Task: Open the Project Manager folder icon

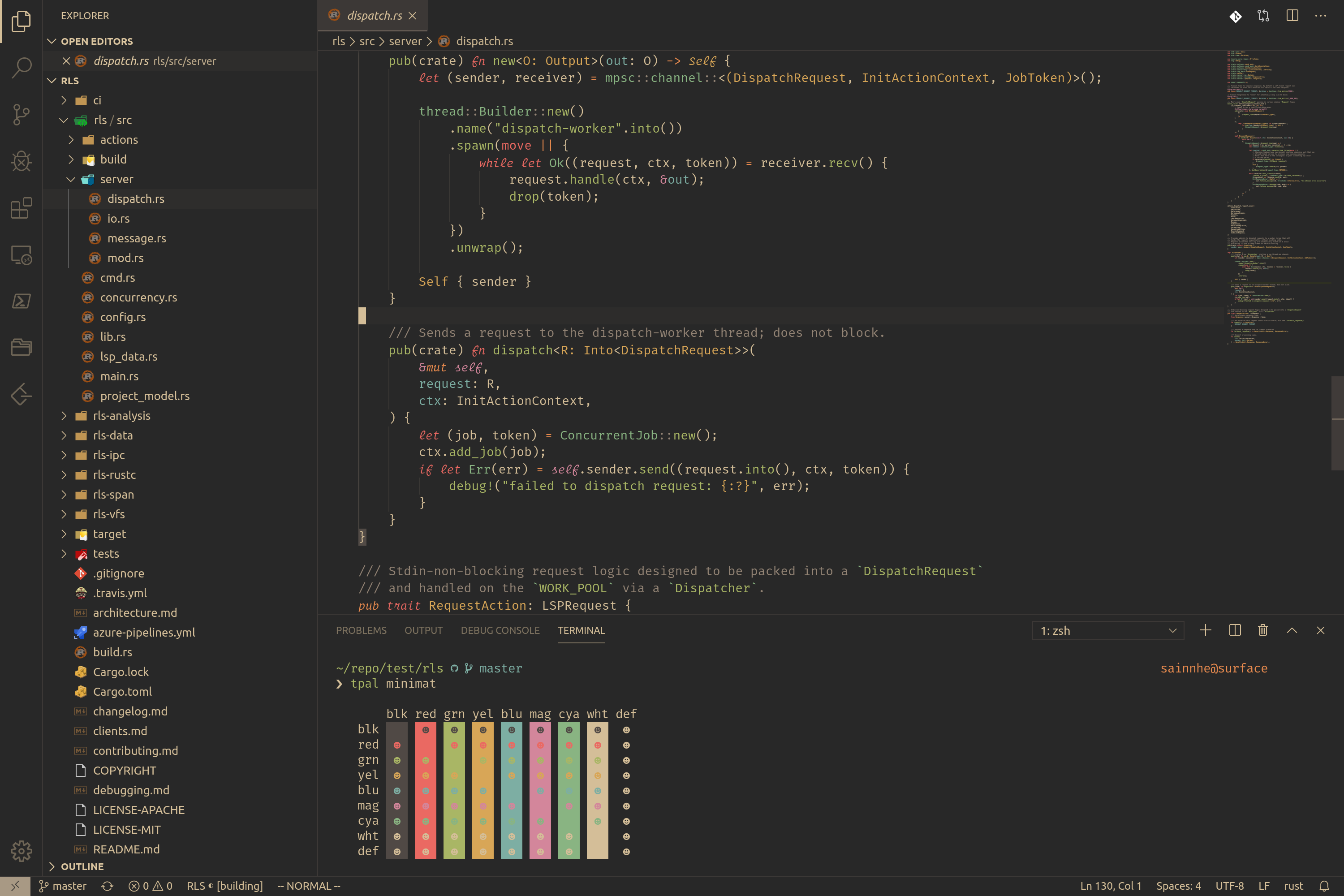Action: click(x=21, y=348)
